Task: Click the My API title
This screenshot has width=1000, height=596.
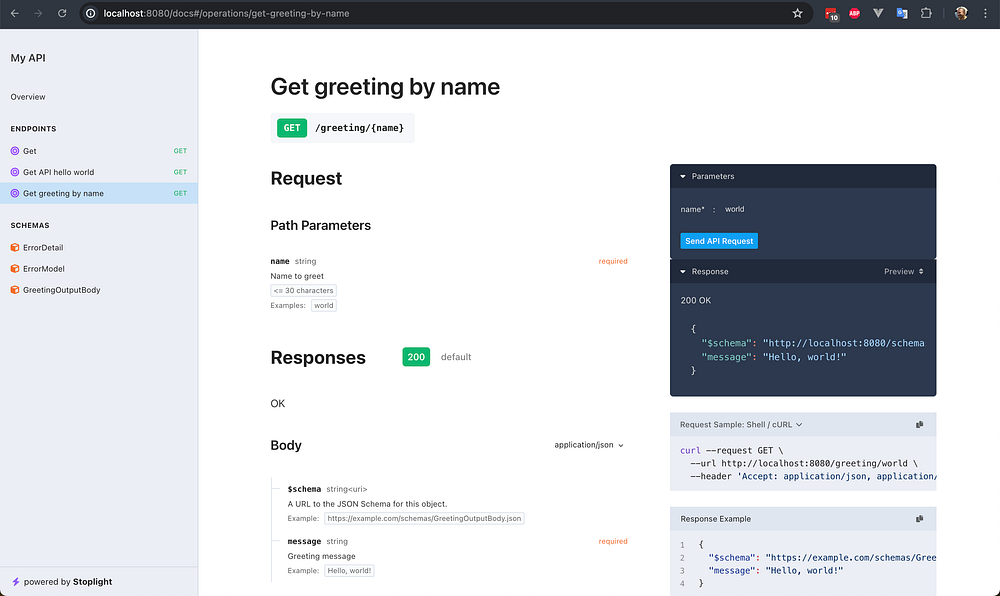Action: pyautogui.click(x=28, y=58)
